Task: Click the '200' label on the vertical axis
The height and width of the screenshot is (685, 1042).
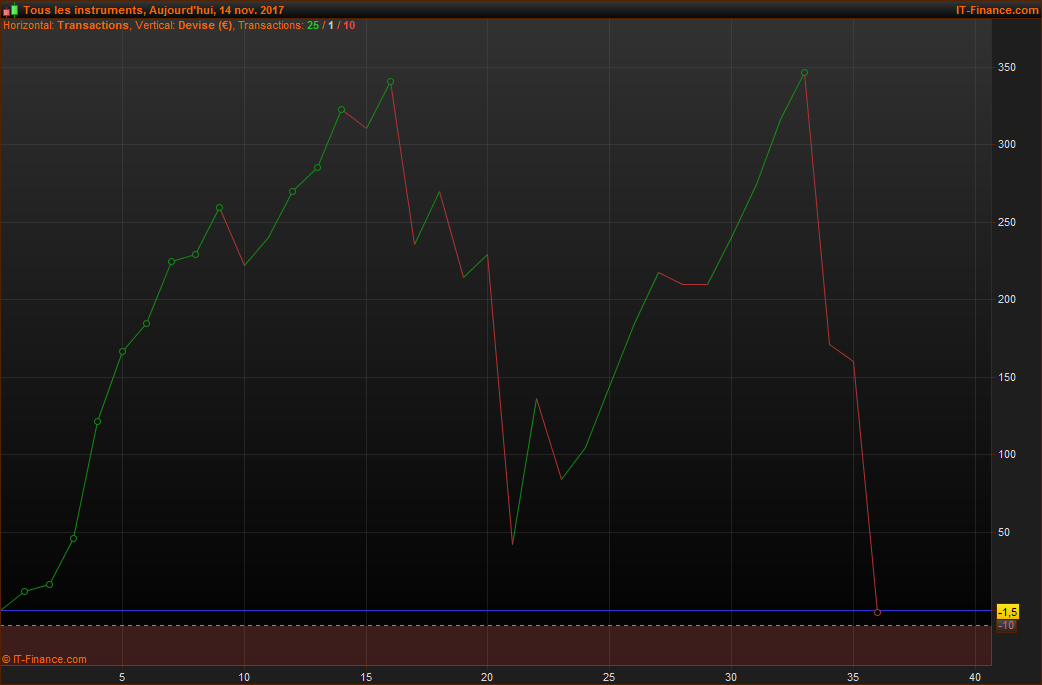Action: coord(1007,299)
